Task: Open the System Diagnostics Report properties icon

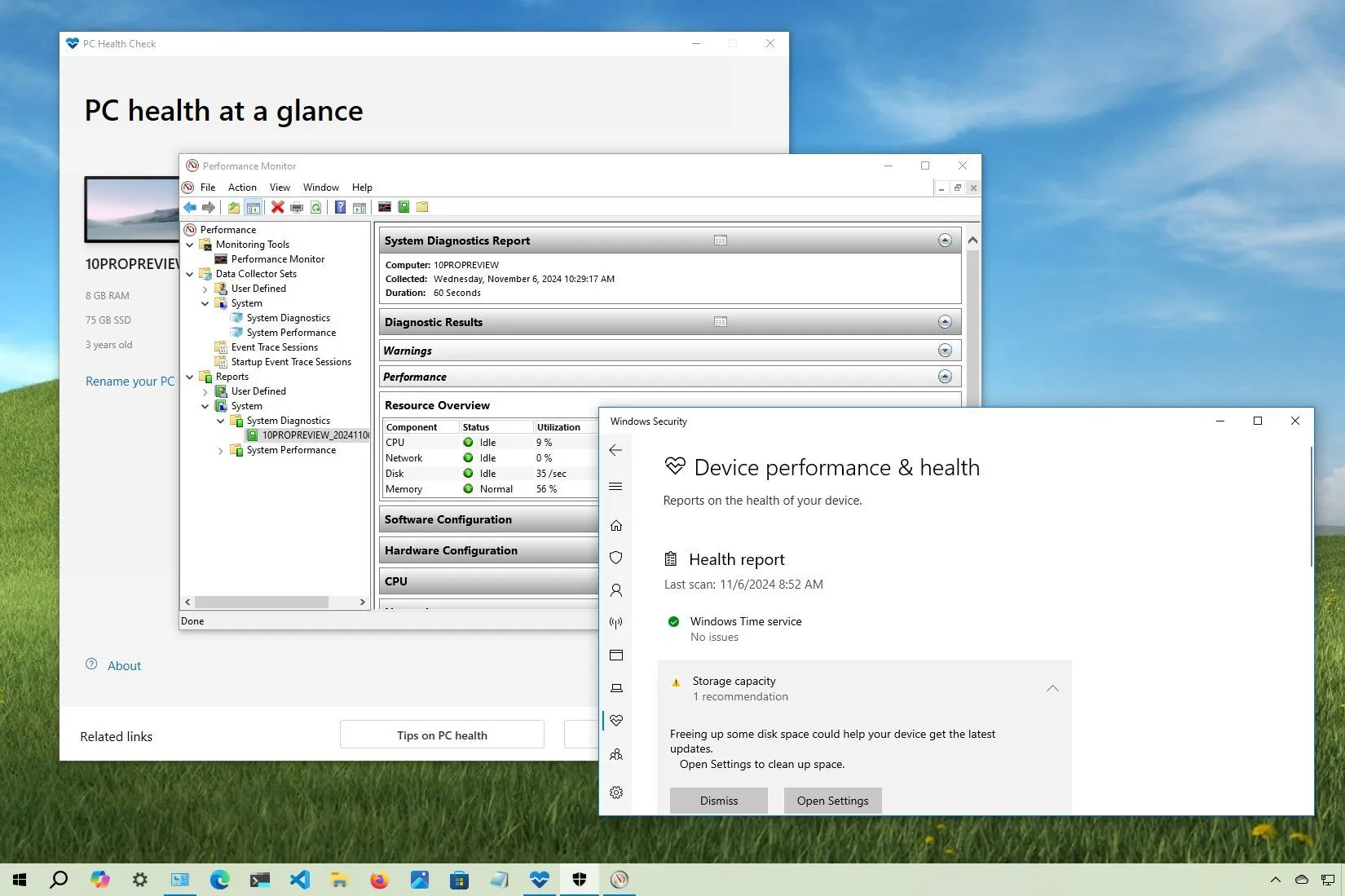Action: 721,241
